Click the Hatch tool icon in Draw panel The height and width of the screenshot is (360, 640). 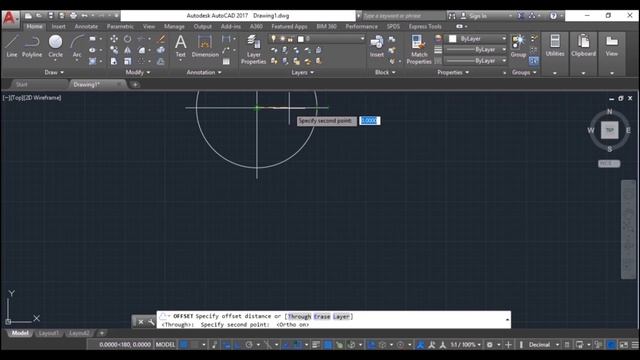[93, 61]
